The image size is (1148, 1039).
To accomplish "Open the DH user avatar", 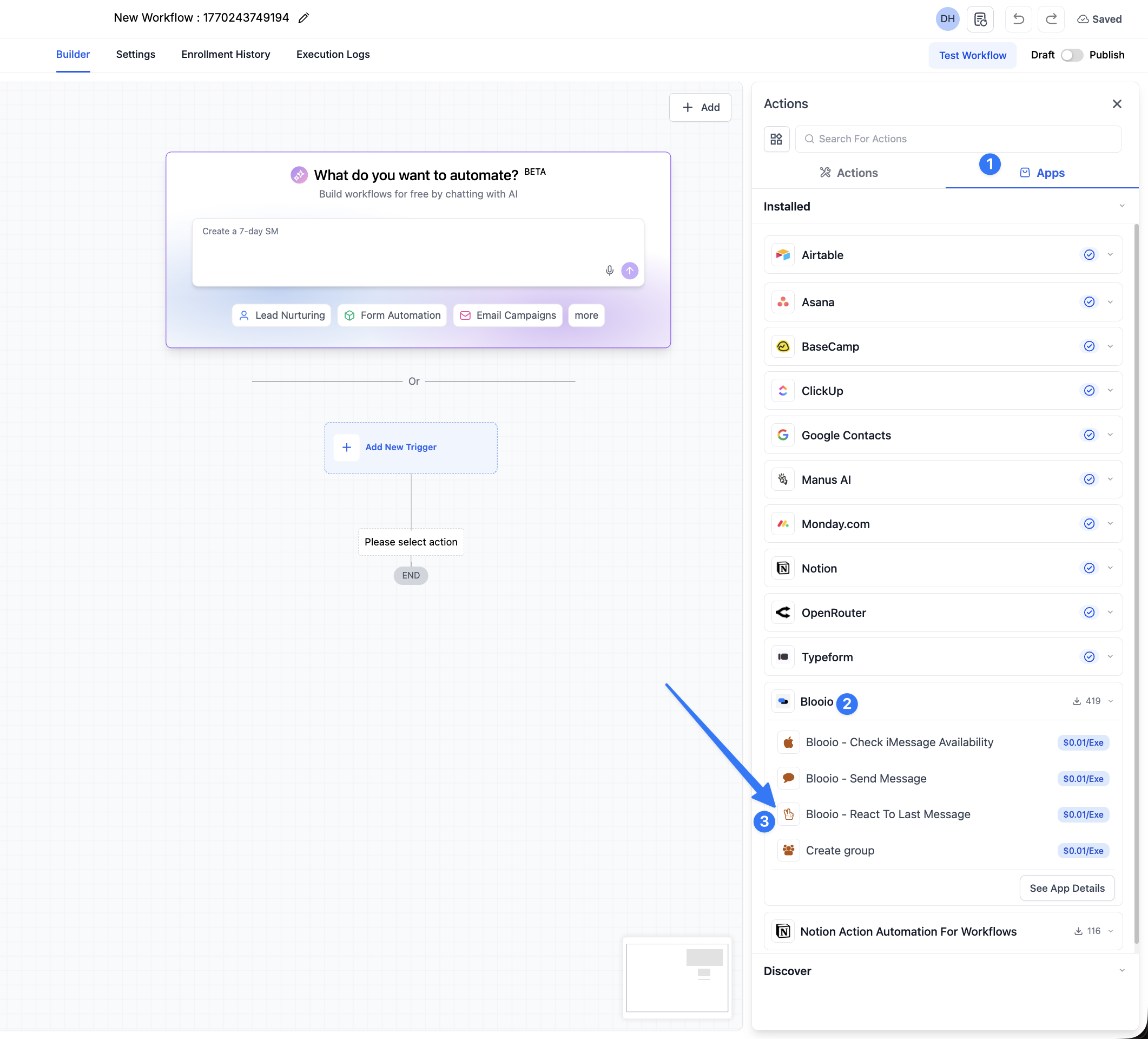I will [x=947, y=19].
